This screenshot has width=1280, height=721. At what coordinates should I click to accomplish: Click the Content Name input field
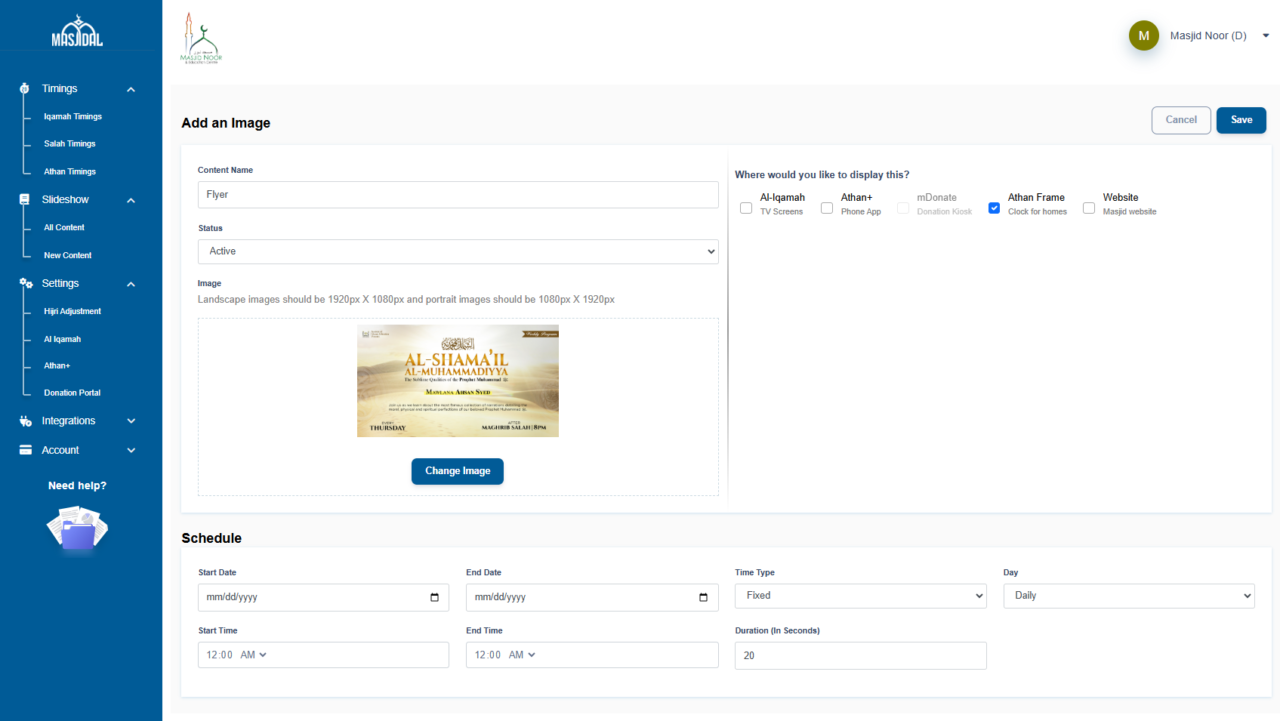tap(458, 195)
